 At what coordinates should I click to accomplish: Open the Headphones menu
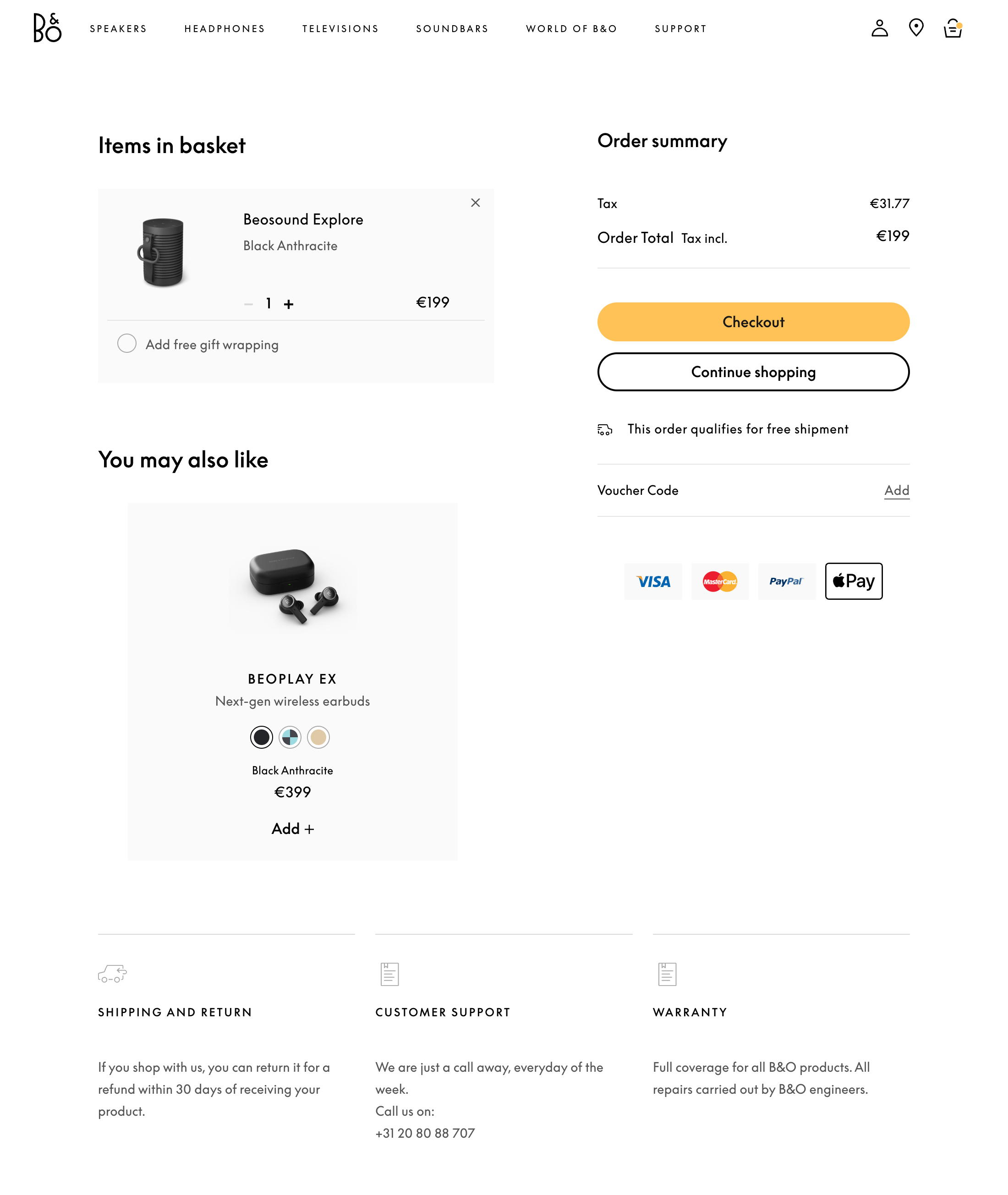pos(224,28)
